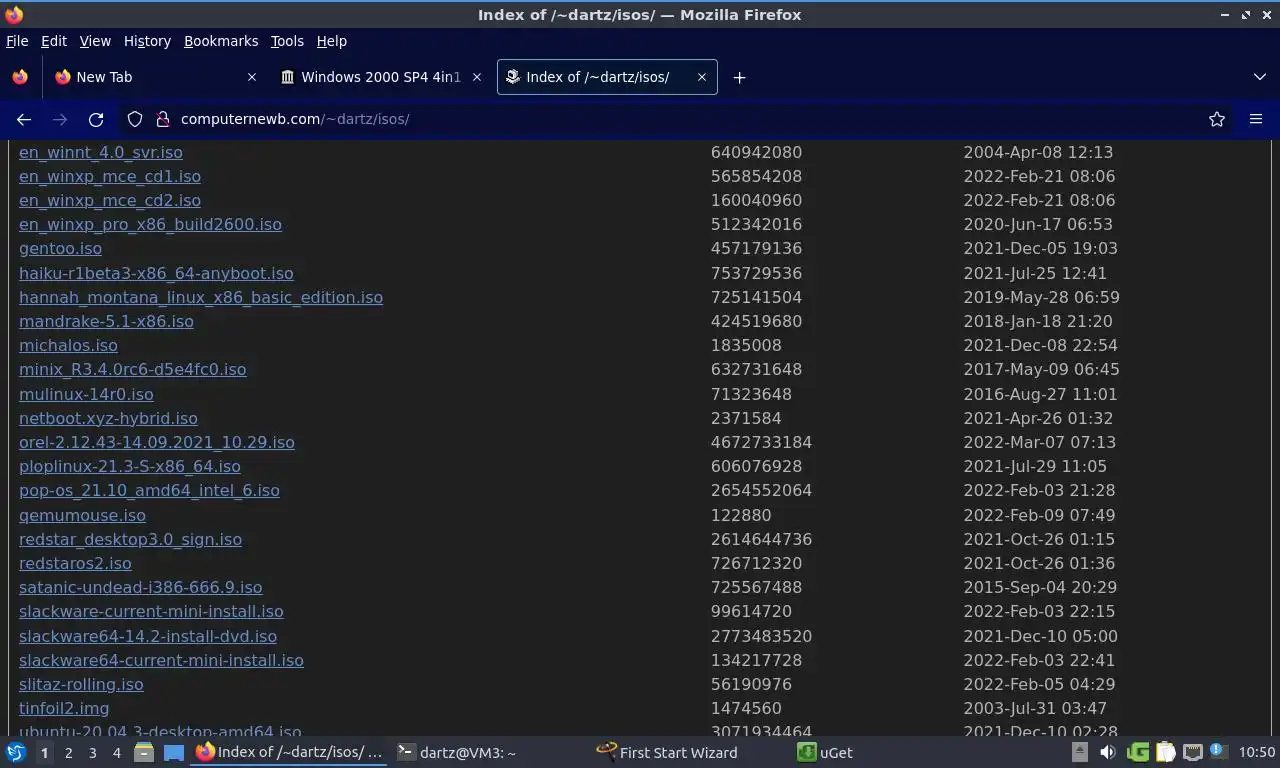This screenshot has height=768, width=1280.
Task: Open the en_winxp_mce_cd1.iso link
Action: point(110,177)
